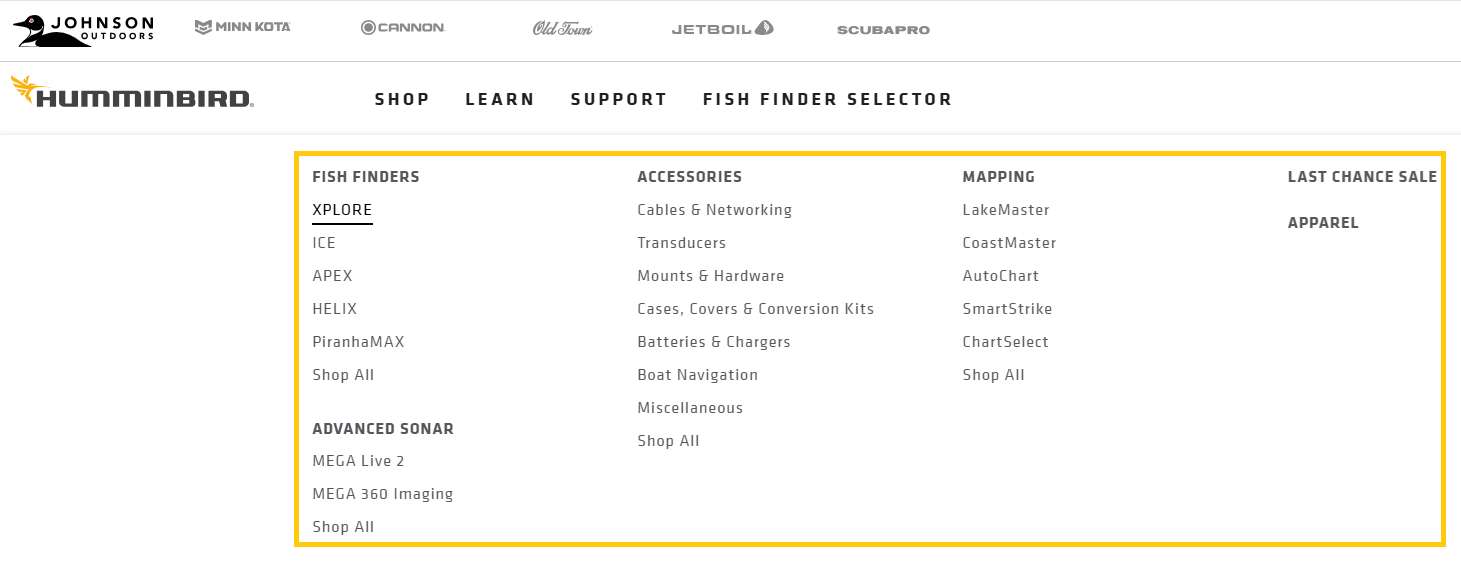Select XPLORE fish finders

(x=342, y=210)
